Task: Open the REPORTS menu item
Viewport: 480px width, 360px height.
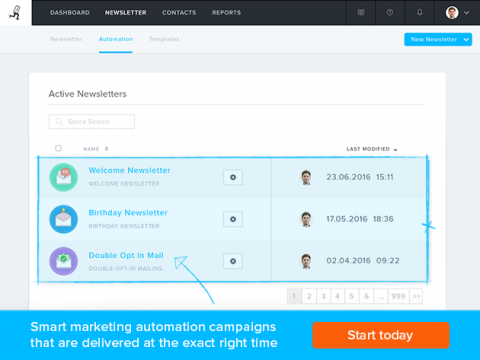Action: coord(226,12)
